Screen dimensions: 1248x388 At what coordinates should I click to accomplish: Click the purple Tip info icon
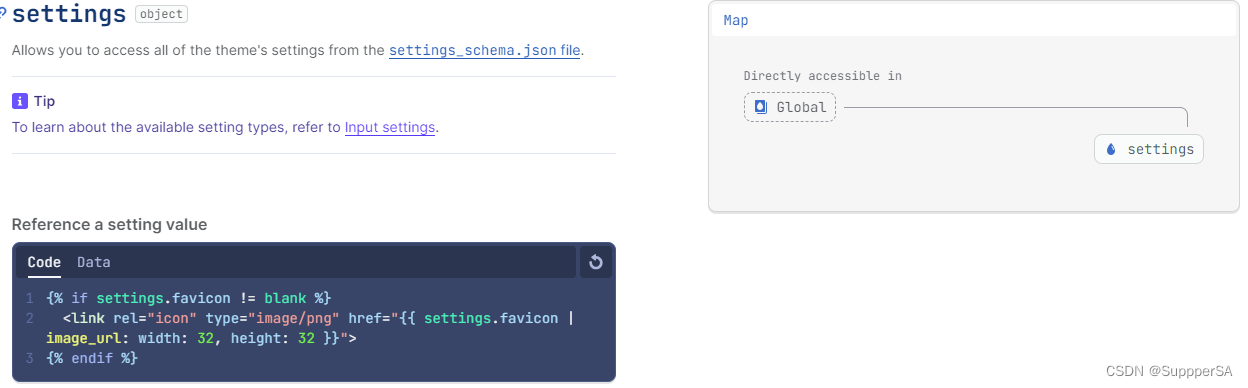pos(19,101)
